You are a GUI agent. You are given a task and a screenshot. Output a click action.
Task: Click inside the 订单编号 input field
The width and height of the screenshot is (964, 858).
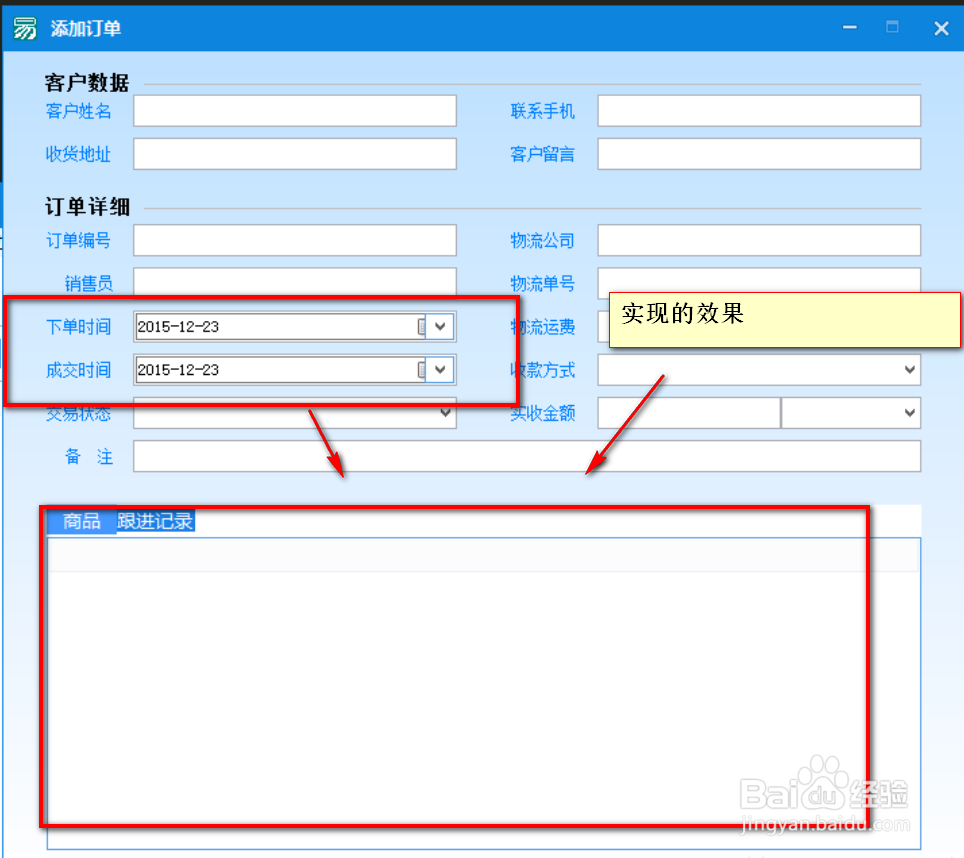point(295,240)
